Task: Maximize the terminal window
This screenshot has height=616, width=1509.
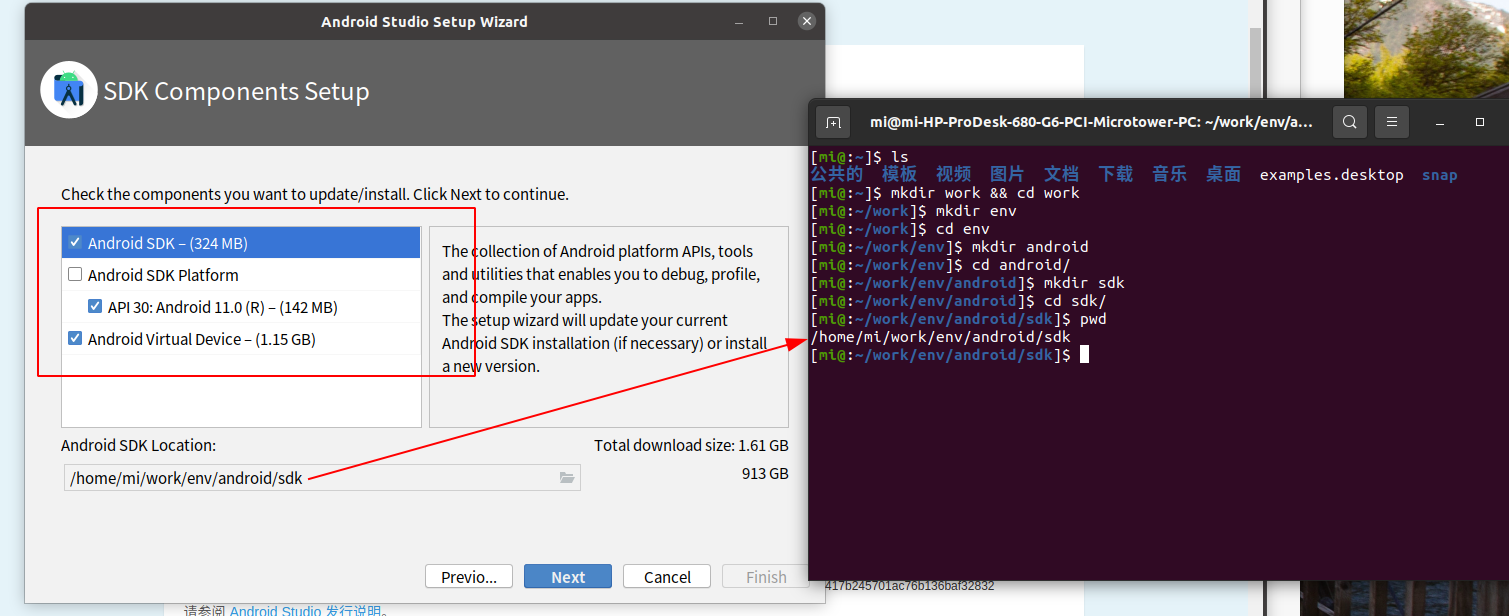Action: (1480, 122)
